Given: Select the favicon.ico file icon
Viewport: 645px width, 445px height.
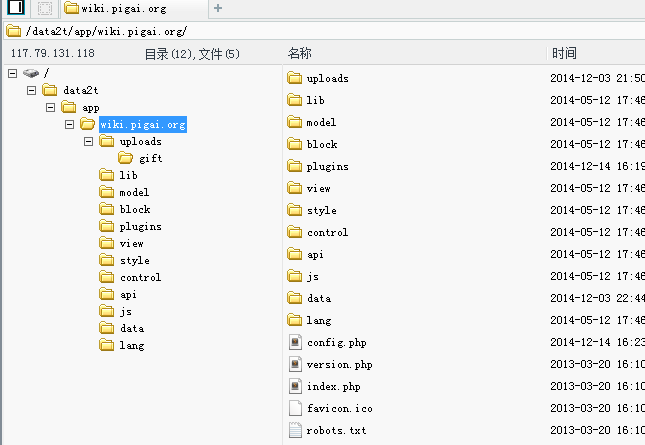Looking at the screenshot, I should click(x=295, y=408).
